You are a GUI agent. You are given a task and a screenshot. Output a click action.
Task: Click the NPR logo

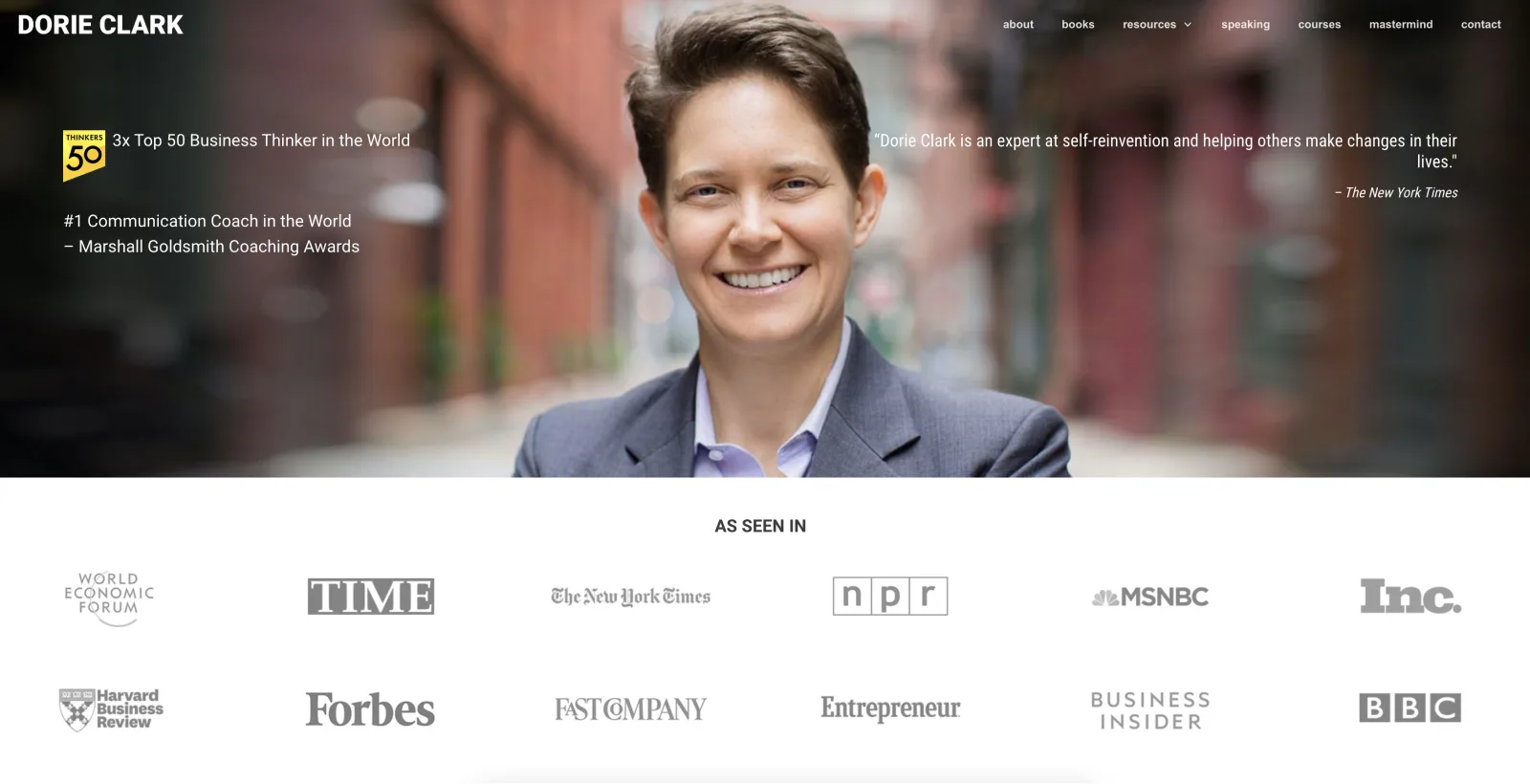(x=890, y=597)
